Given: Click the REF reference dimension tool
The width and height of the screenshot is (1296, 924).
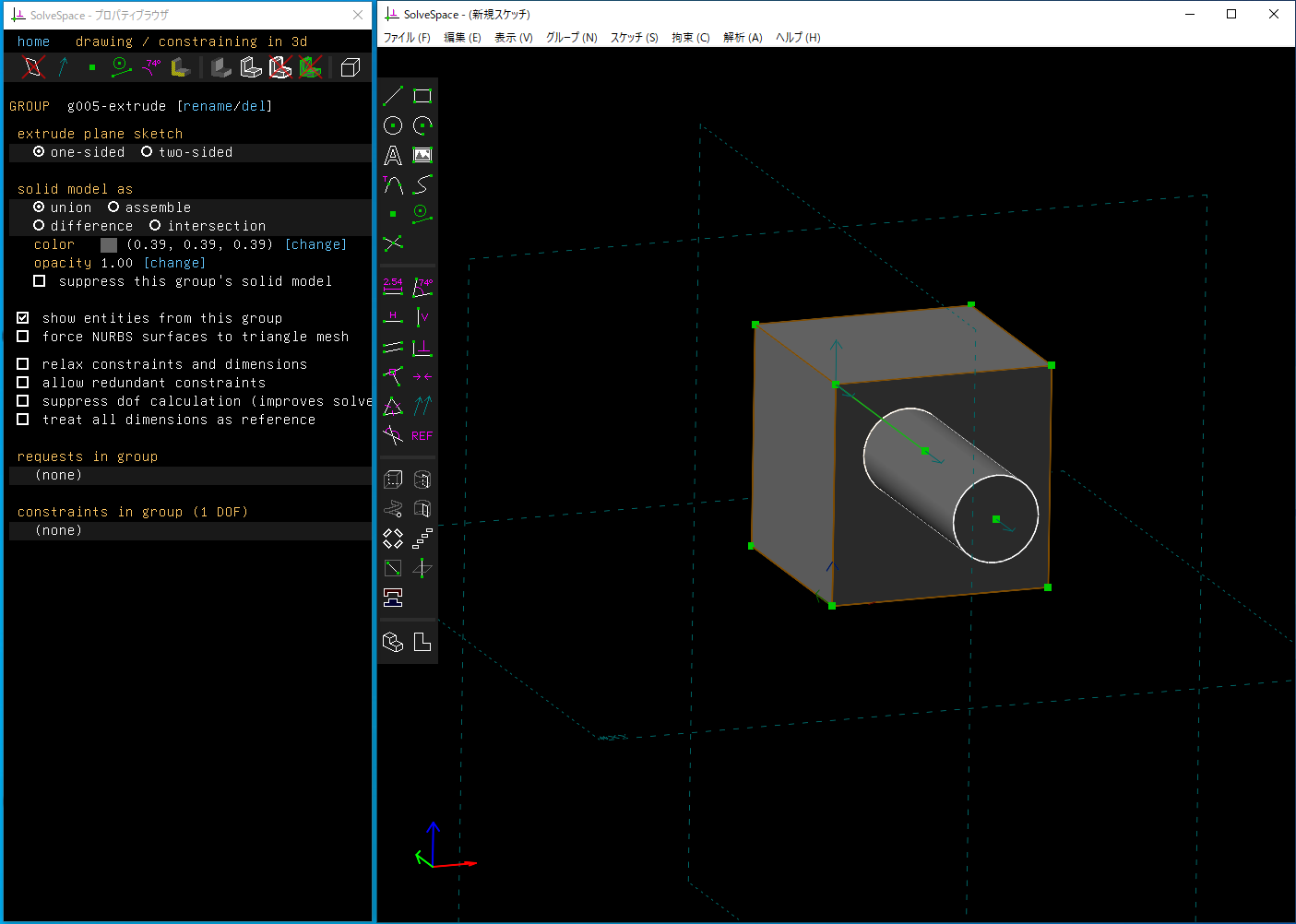Looking at the screenshot, I should click(422, 435).
